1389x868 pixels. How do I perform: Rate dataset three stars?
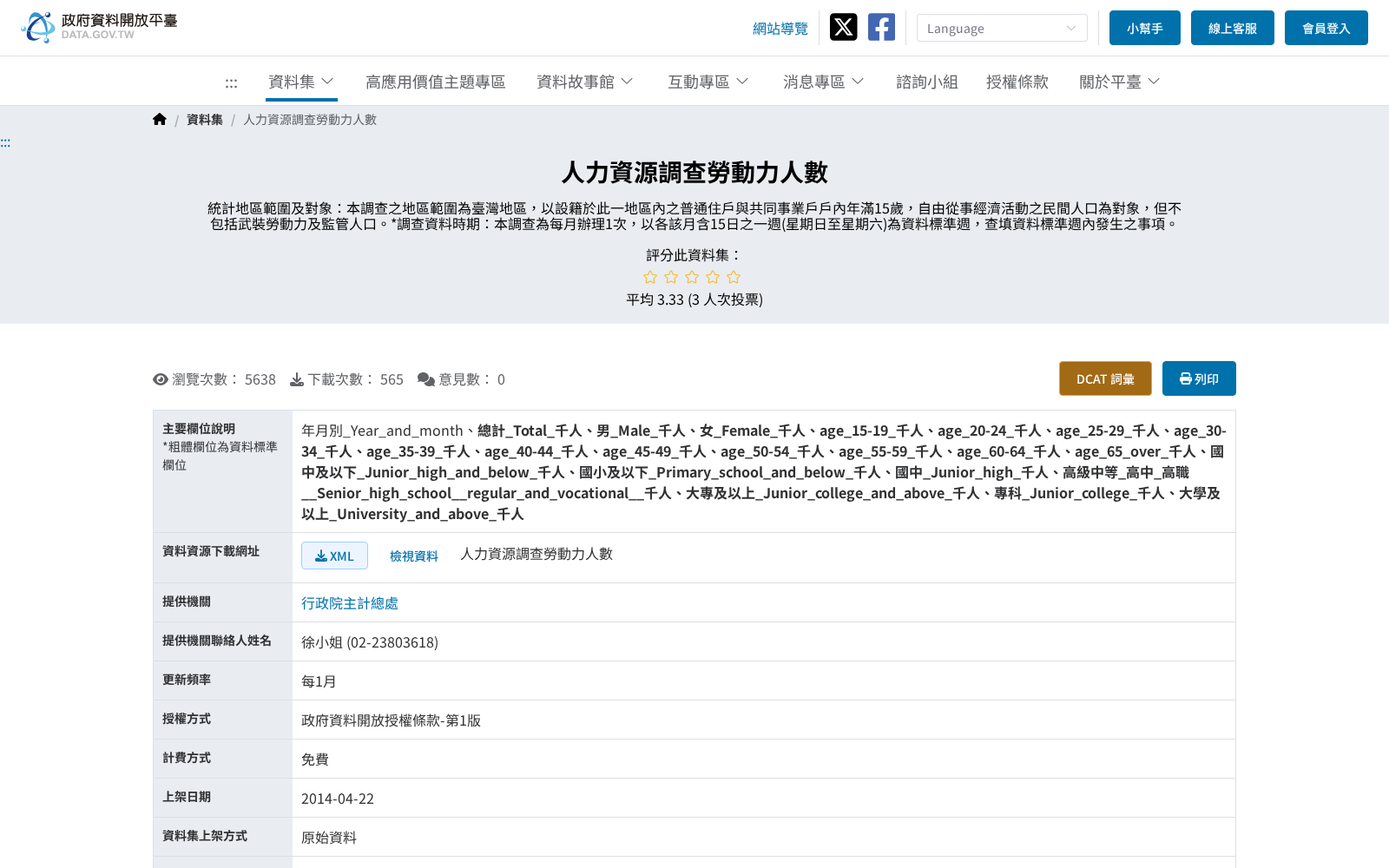[692, 277]
